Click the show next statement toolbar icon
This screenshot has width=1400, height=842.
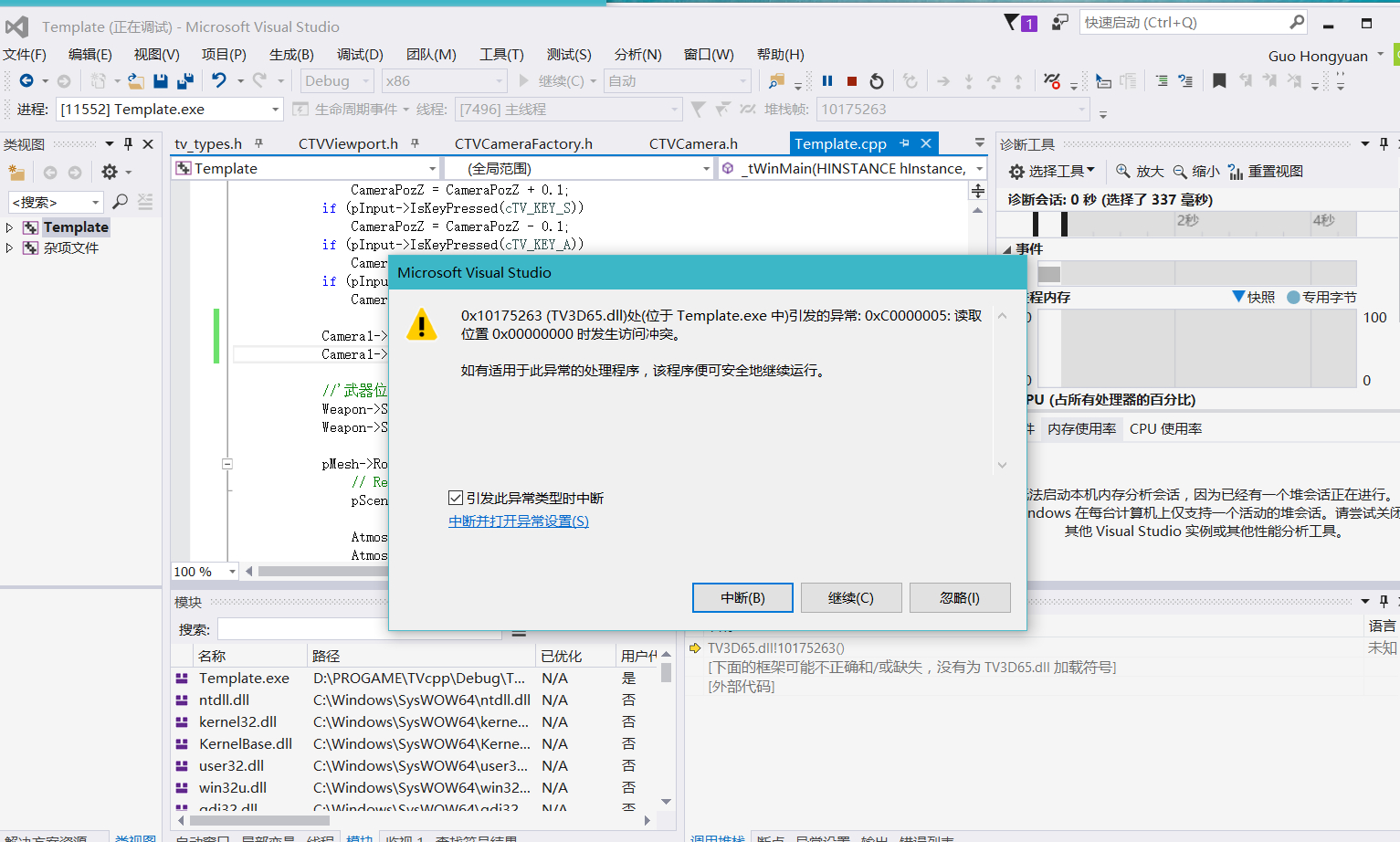(x=943, y=81)
